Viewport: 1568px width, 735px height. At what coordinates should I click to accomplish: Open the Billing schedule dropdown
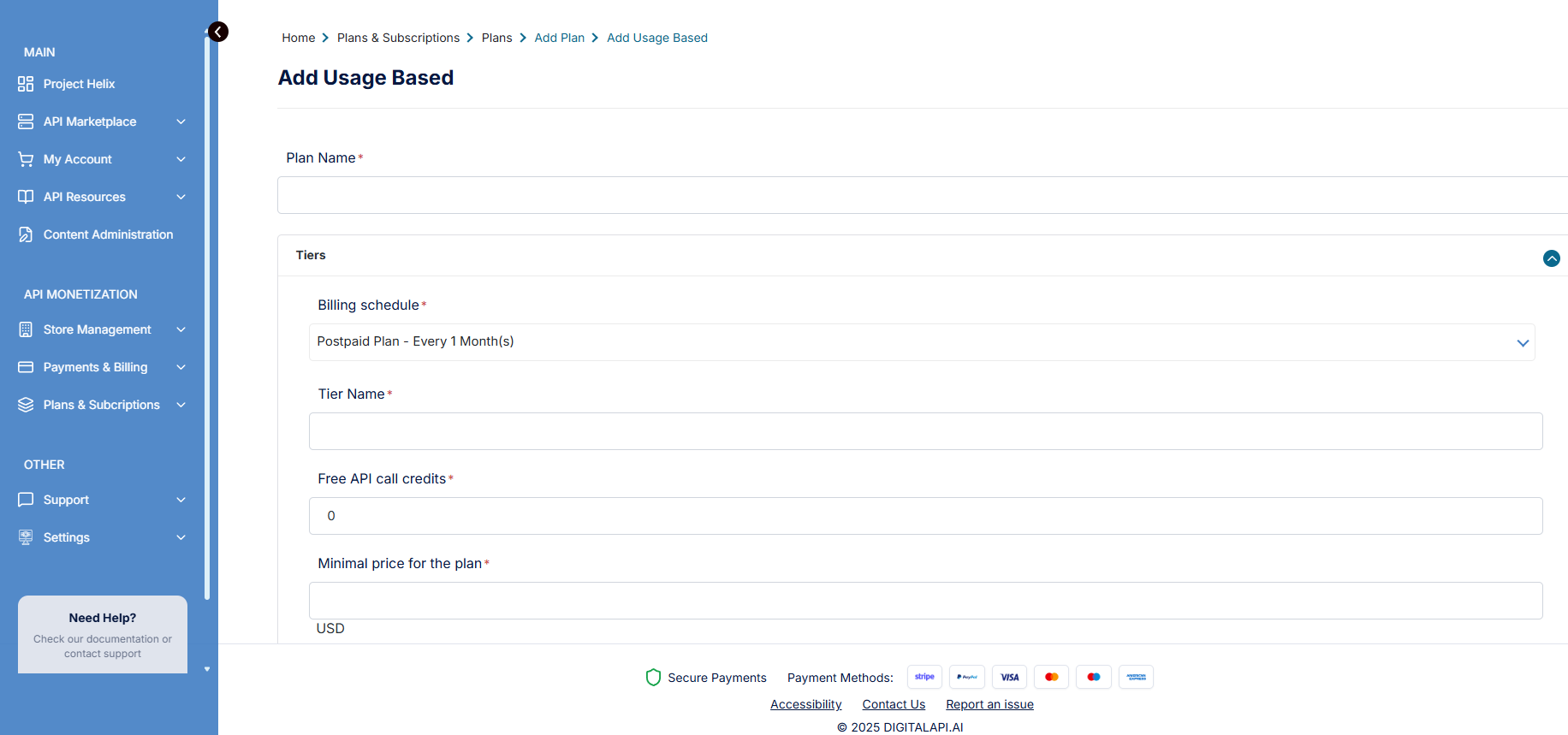point(921,342)
